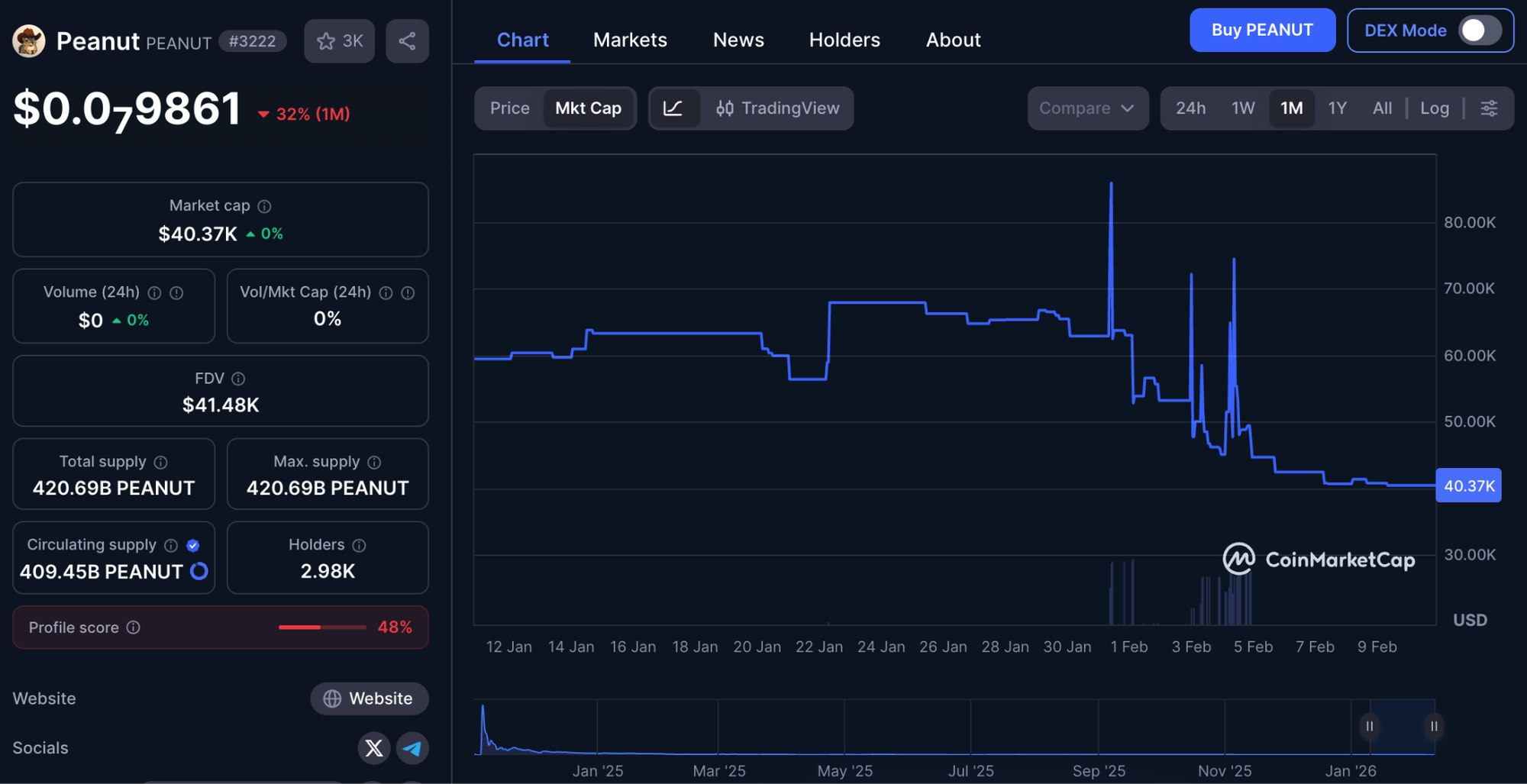Click the 40.37K price label on chart
The height and width of the screenshot is (784, 1527).
[x=1467, y=485]
